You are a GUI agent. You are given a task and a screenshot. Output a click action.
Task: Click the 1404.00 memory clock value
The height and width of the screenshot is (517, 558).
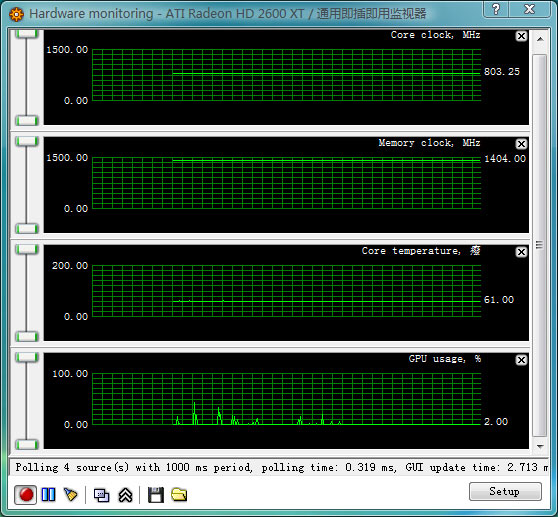coord(505,159)
